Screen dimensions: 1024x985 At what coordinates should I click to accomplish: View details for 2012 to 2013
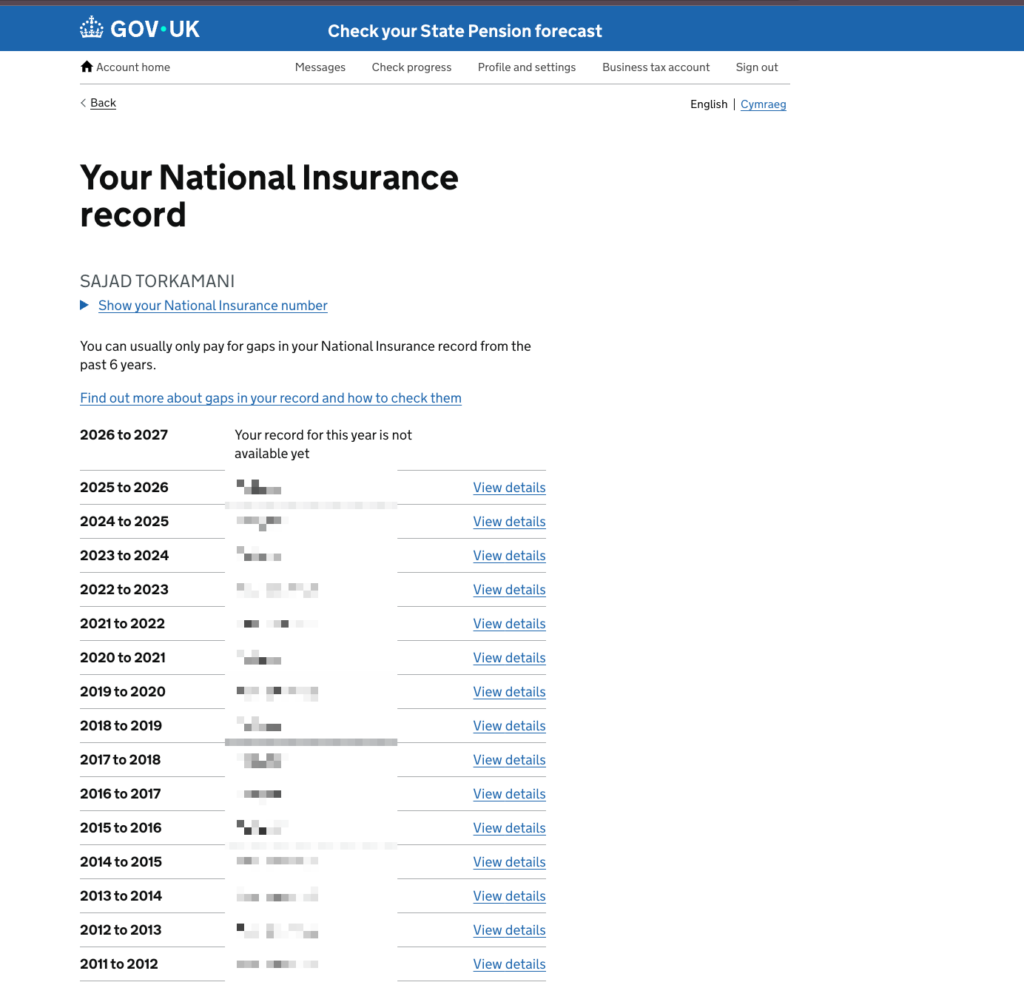[x=509, y=930]
